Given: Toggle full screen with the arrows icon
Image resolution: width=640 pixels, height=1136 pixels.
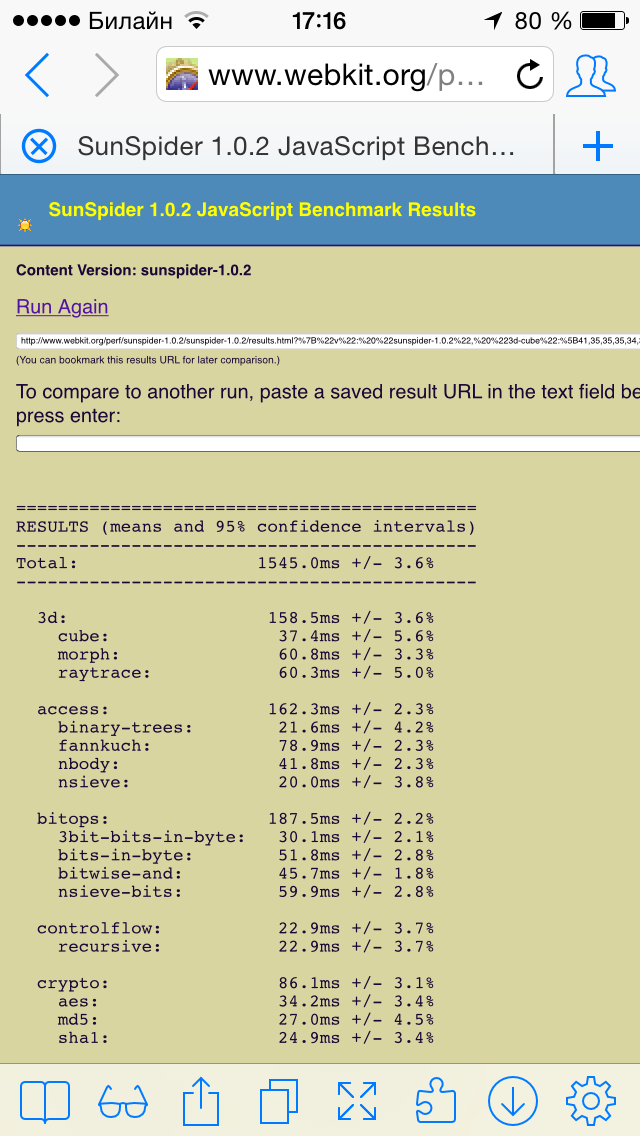Looking at the screenshot, I should pos(357,1101).
